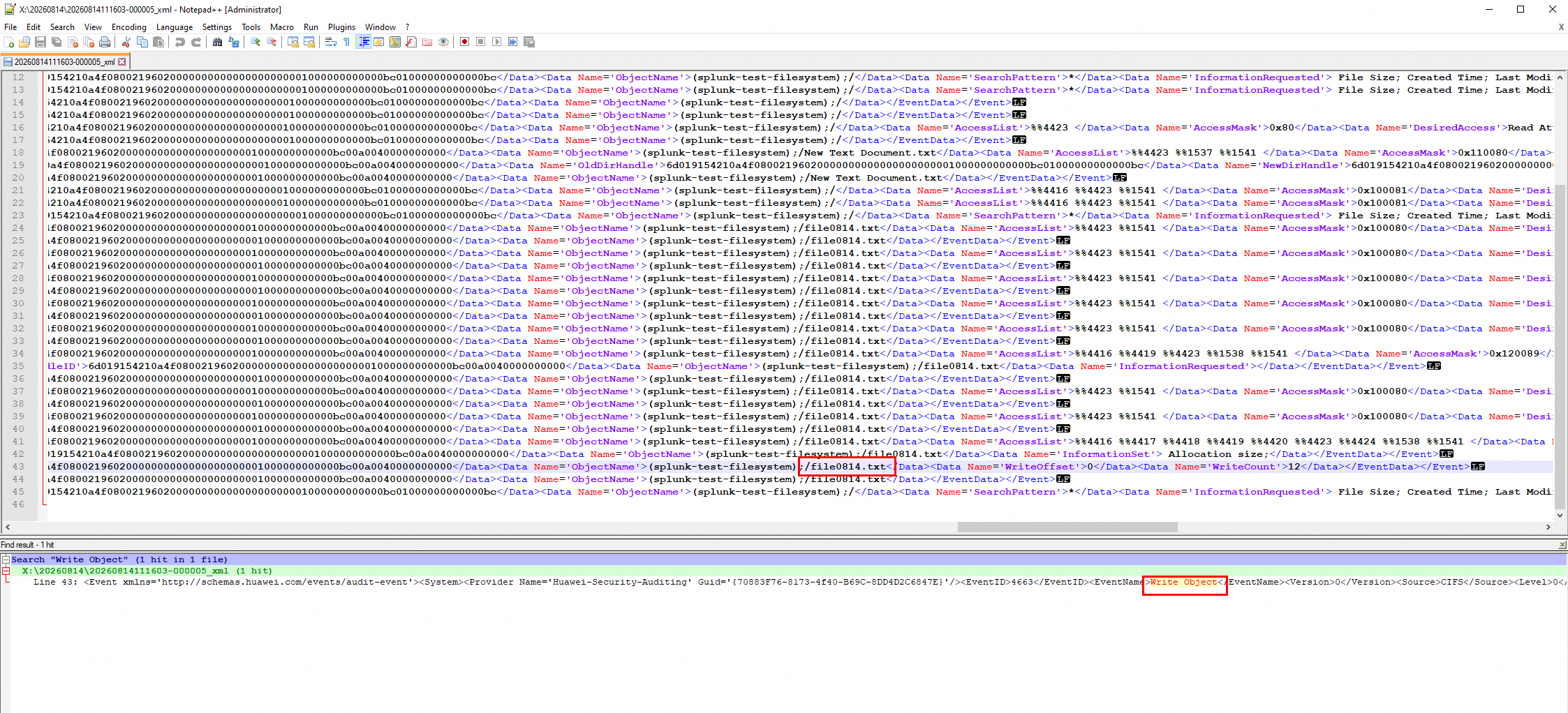The height and width of the screenshot is (713, 1568).
Task: Open the question mark help menu
Action: pyautogui.click(x=407, y=27)
